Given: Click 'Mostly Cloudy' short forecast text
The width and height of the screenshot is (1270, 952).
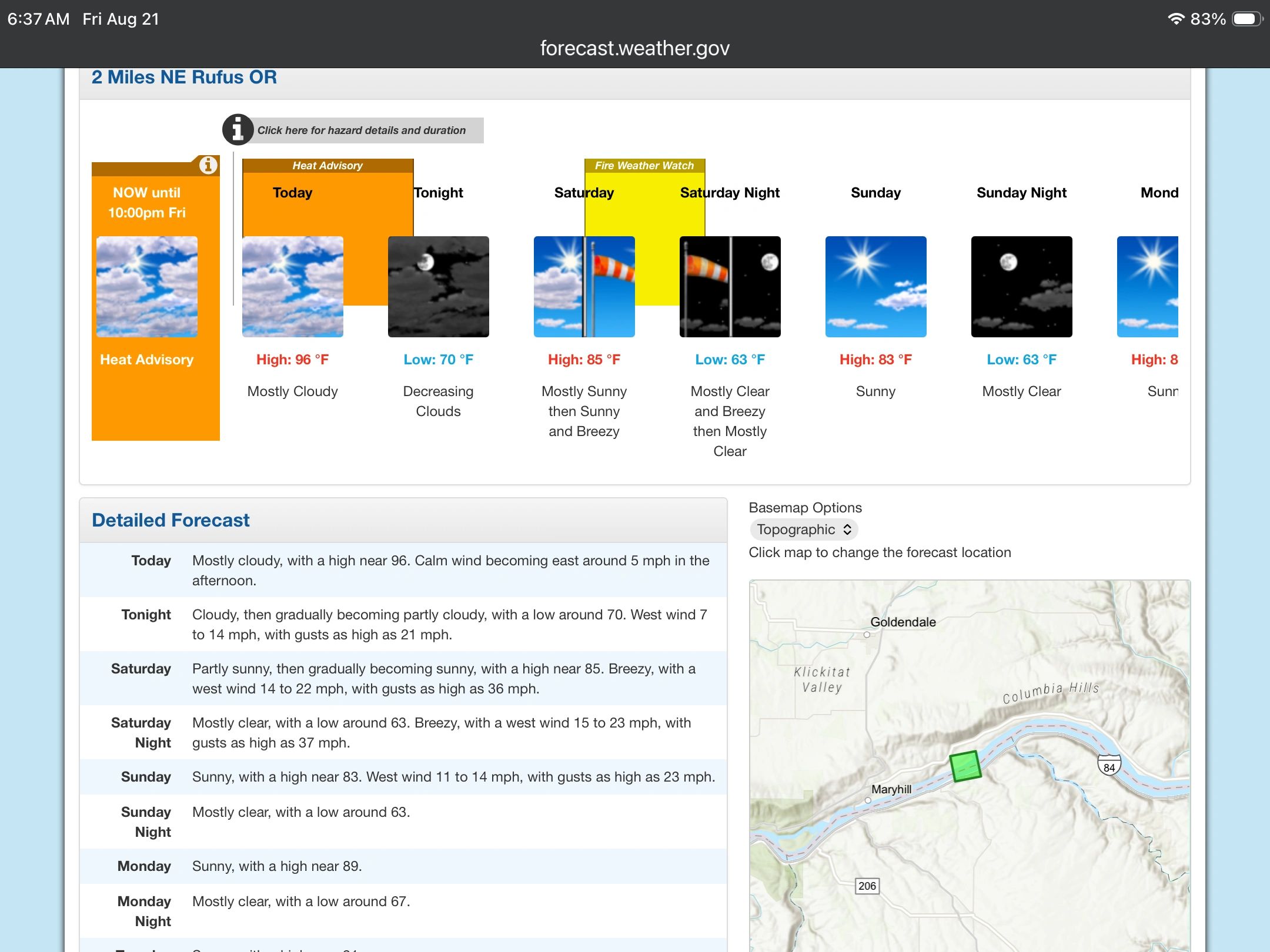Looking at the screenshot, I should [293, 391].
